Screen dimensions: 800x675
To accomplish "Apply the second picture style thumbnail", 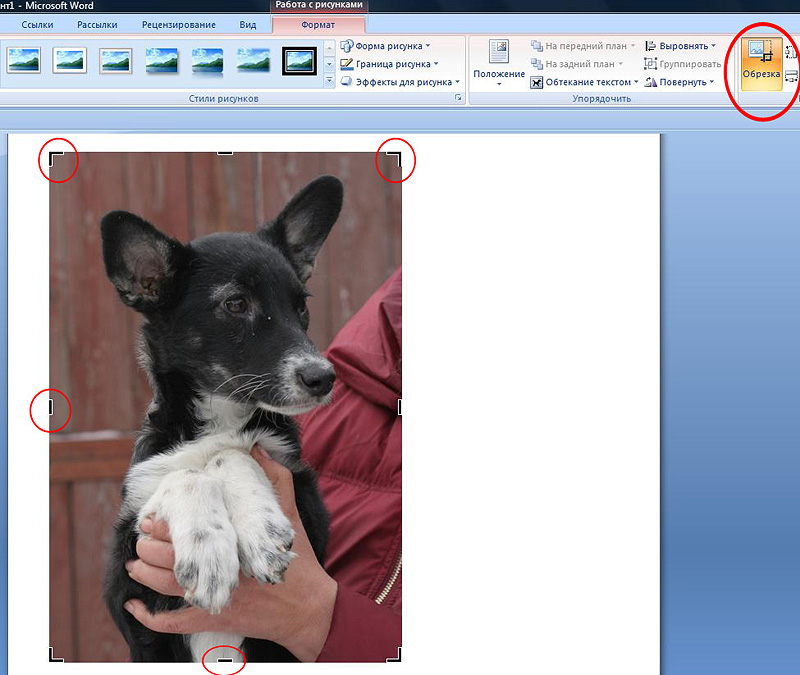I will [x=69, y=60].
